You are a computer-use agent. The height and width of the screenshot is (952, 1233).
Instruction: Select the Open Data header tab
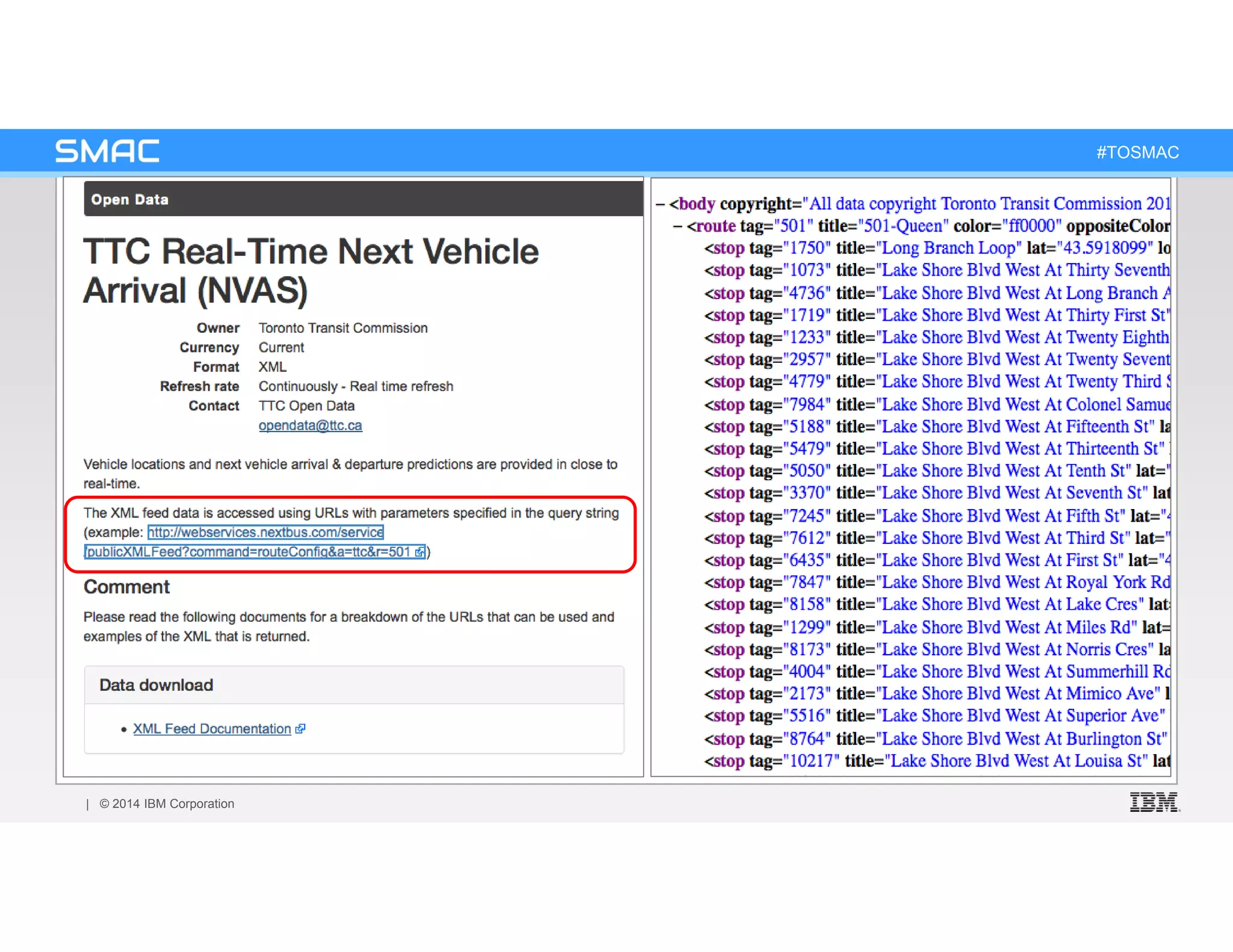click(129, 200)
